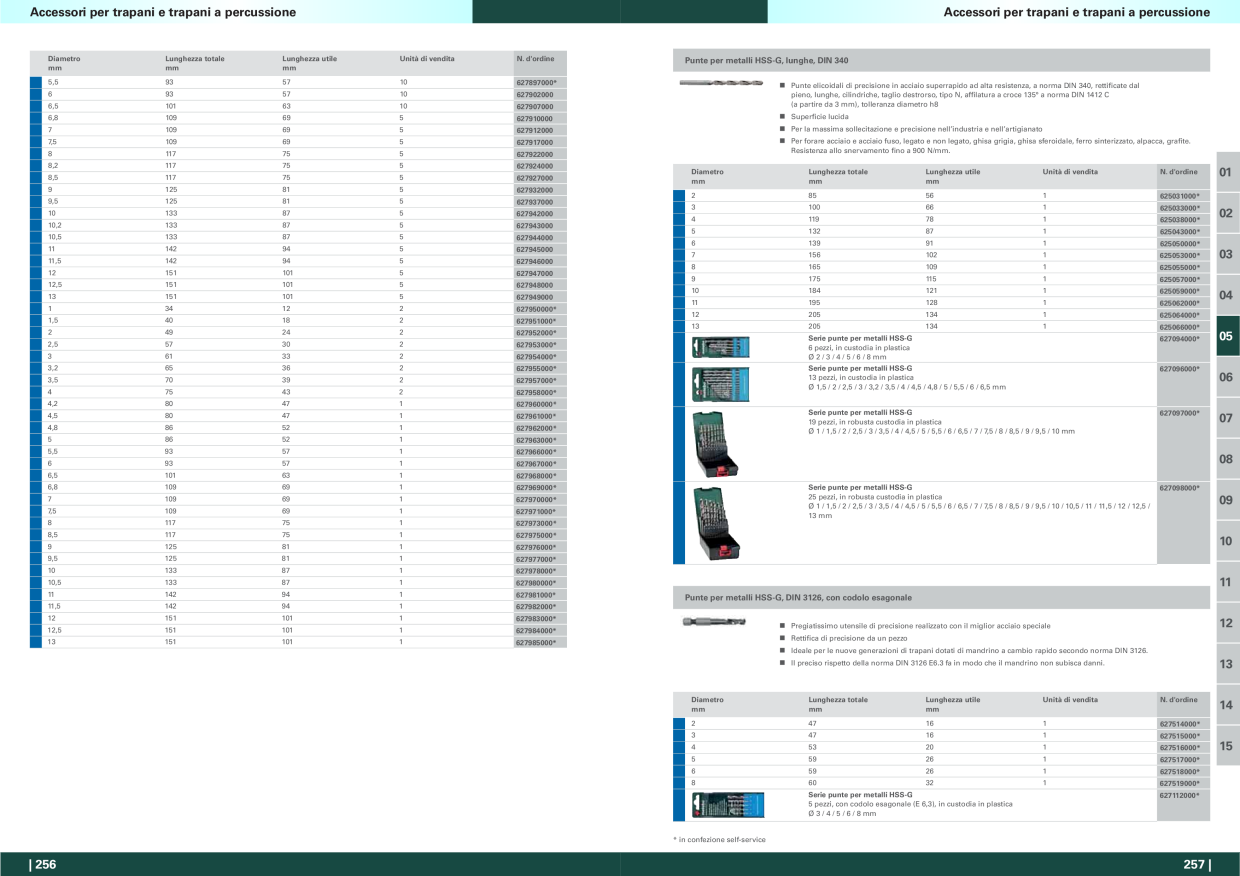1240x876 pixels.
Task: Click heading 'Punte per metalli HSS-G, DIN 3126, con codolo esagonale'
Action: click(x=798, y=597)
